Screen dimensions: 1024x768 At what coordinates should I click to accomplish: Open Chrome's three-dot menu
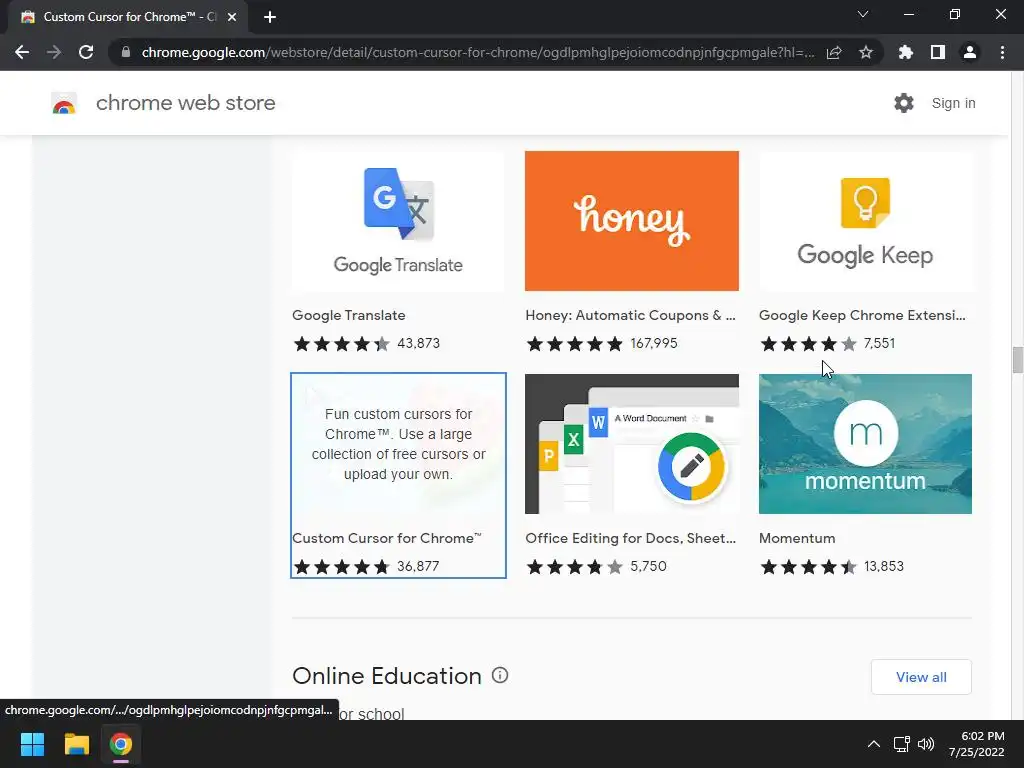pyautogui.click(x=1002, y=52)
